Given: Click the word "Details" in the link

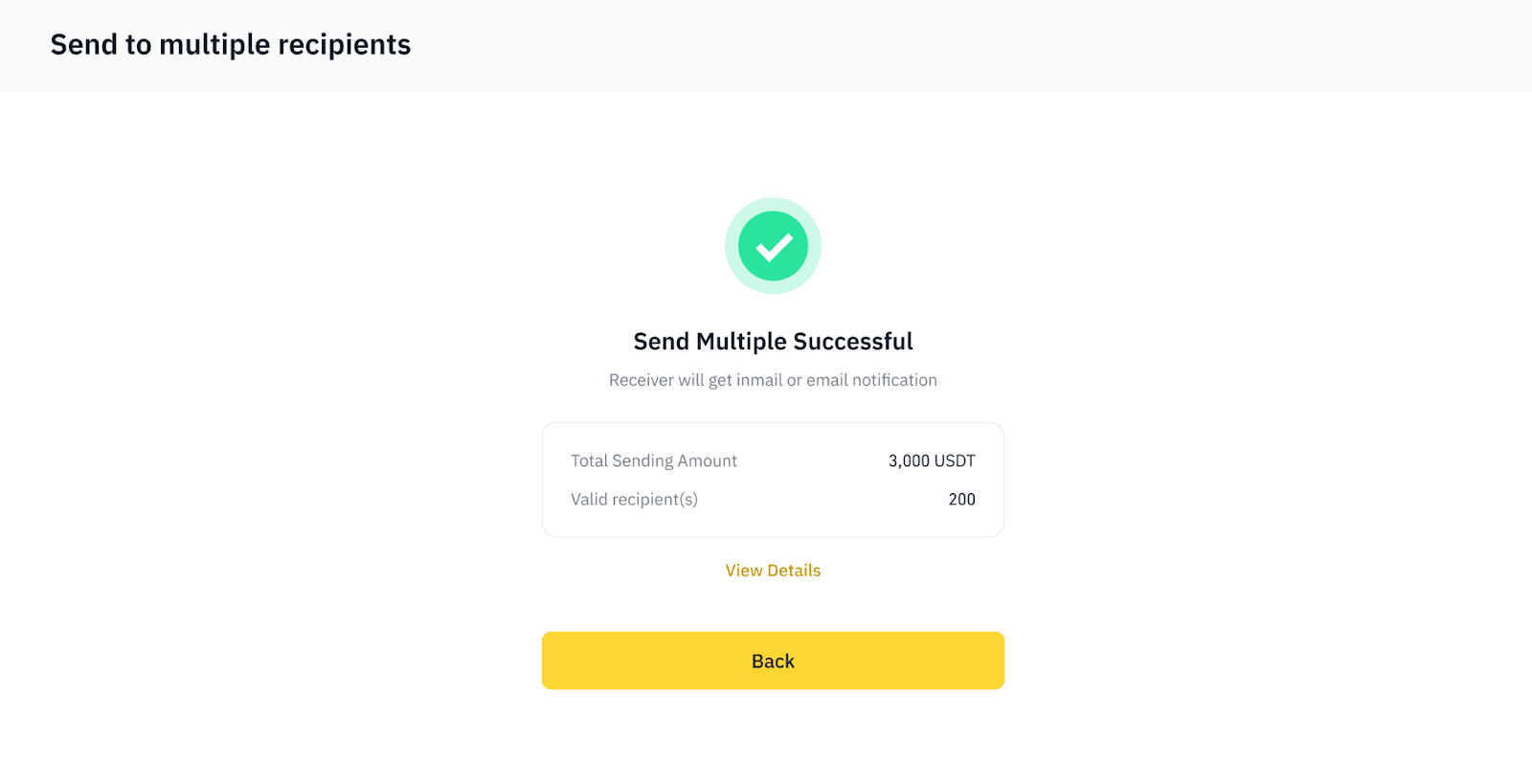Looking at the screenshot, I should (794, 571).
